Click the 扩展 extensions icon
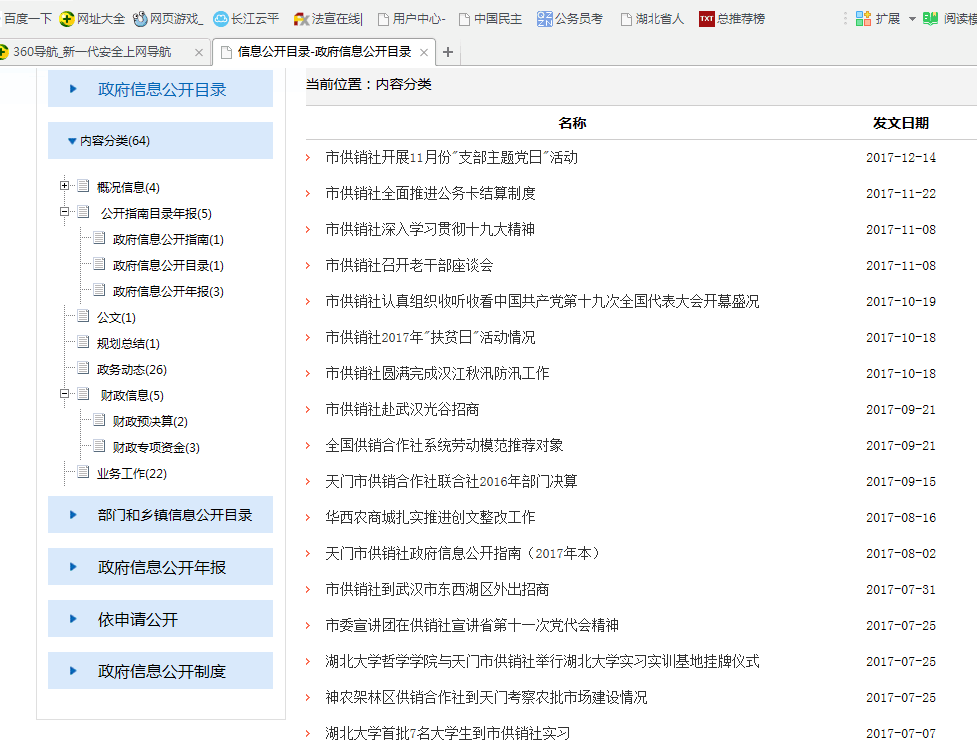The width and height of the screenshot is (977, 753). (x=863, y=18)
